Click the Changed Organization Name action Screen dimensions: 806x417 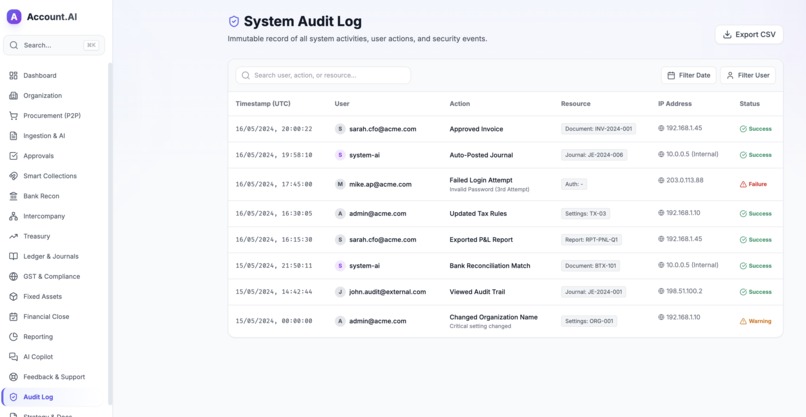point(493,317)
